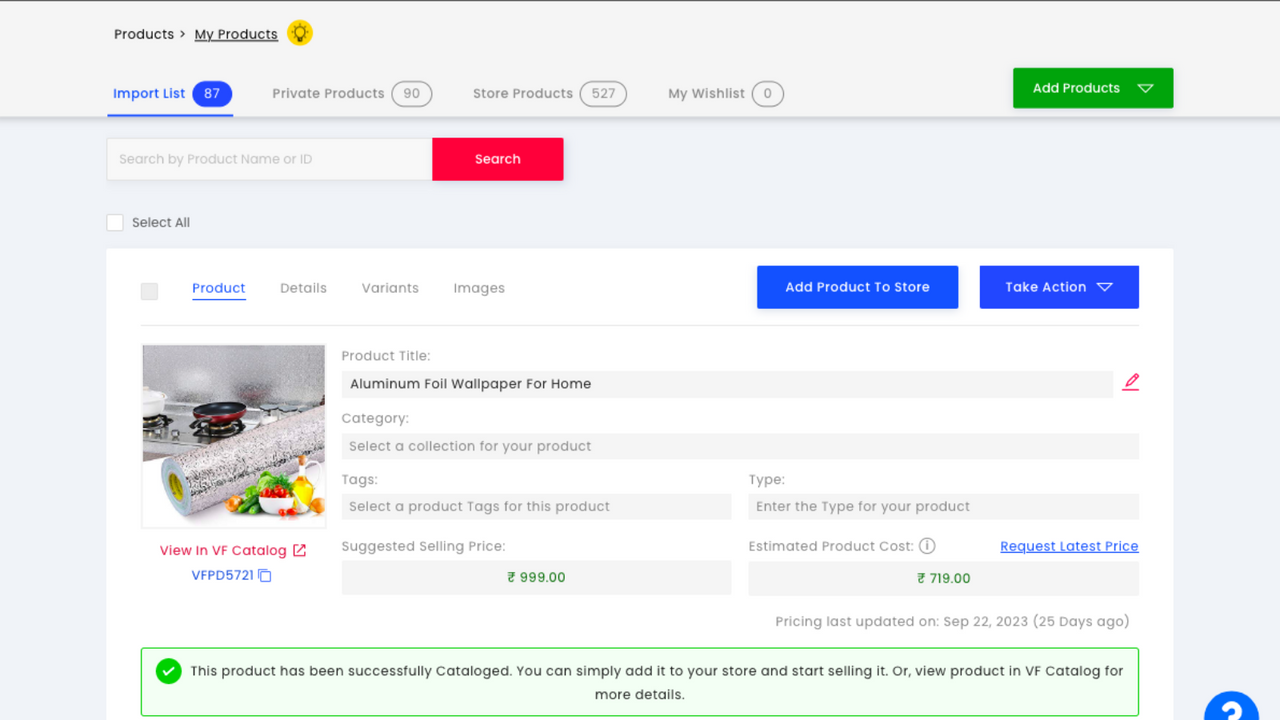Click the green checkmark in success message
This screenshot has width=1280, height=720.
168,671
